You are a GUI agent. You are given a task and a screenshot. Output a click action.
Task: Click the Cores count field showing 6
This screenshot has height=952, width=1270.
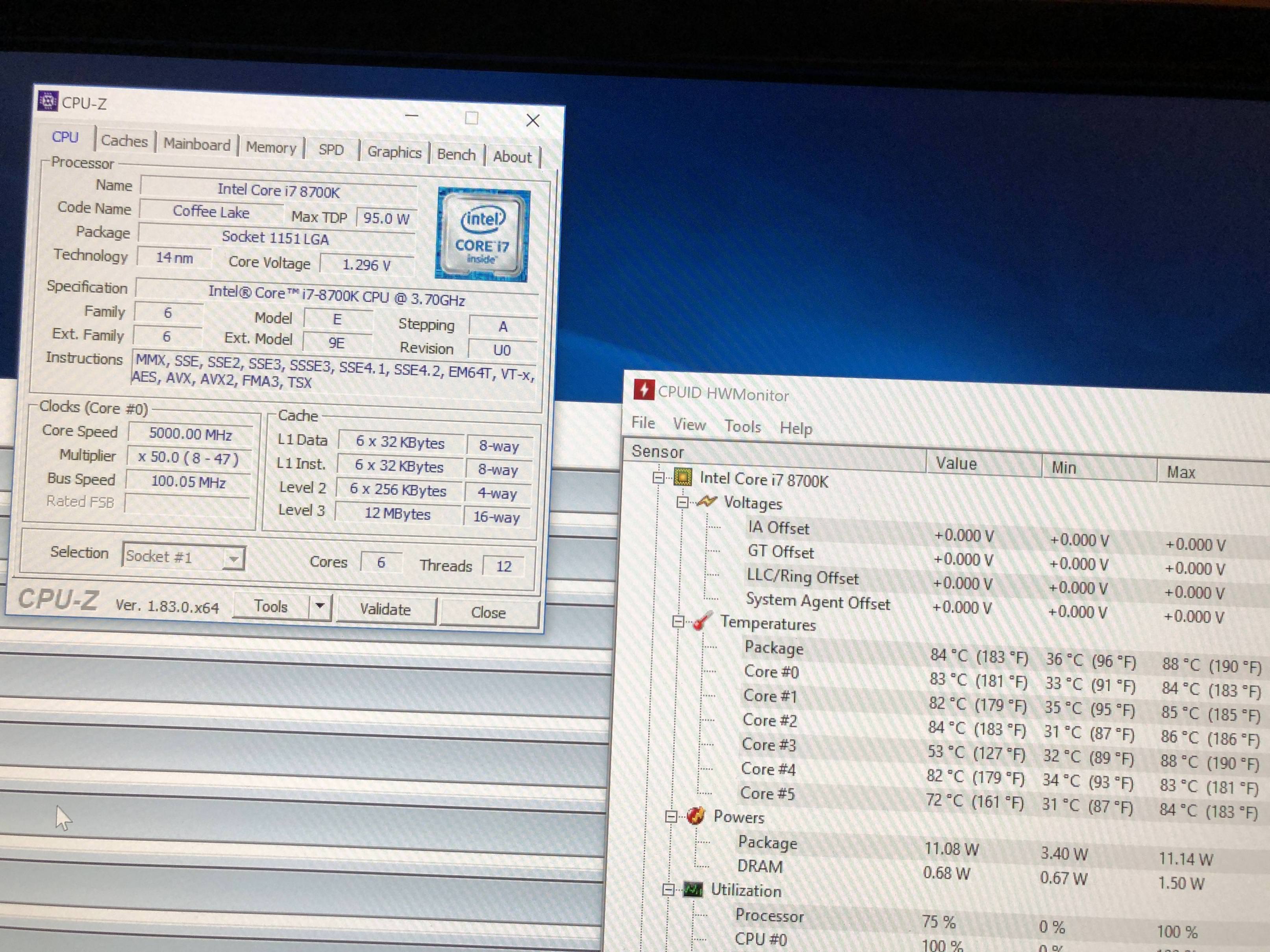point(381,562)
